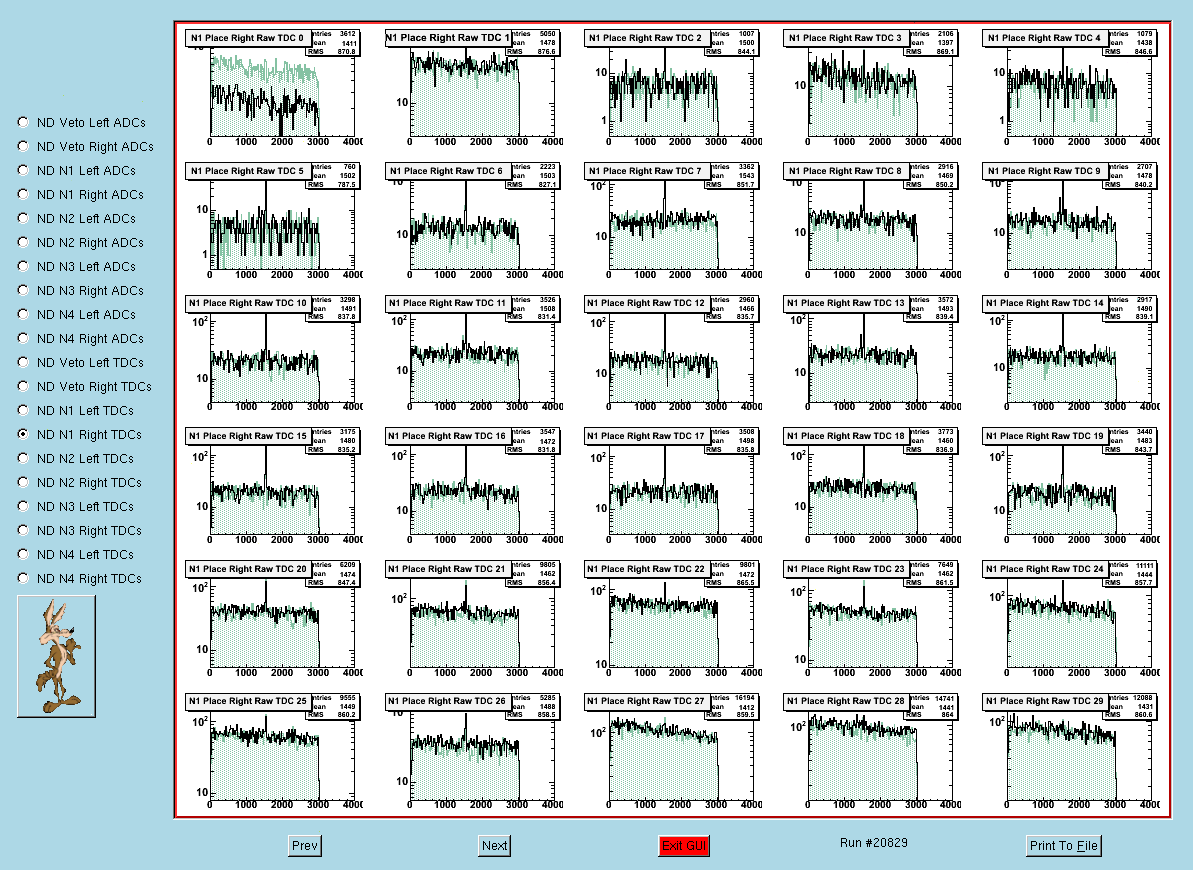
Task: Click the Run #20829 label
Action: [x=873, y=843]
